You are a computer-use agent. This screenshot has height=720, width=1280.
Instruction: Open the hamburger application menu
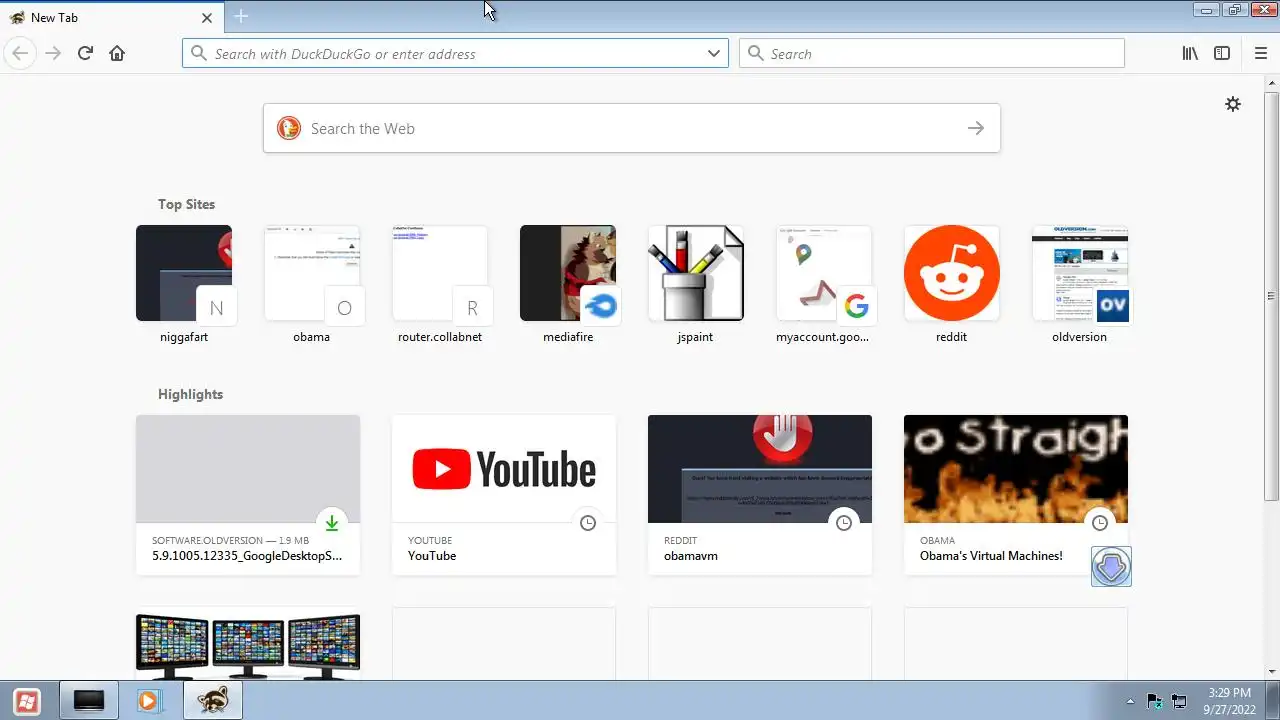[x=1261, y=53]
